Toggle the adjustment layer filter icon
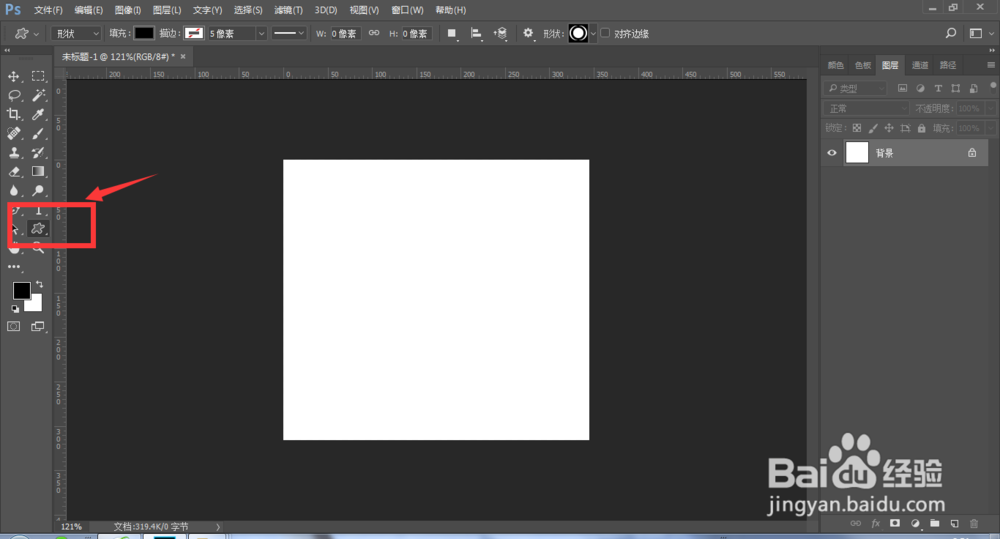 pyautogui.click(x=920, y=88)
